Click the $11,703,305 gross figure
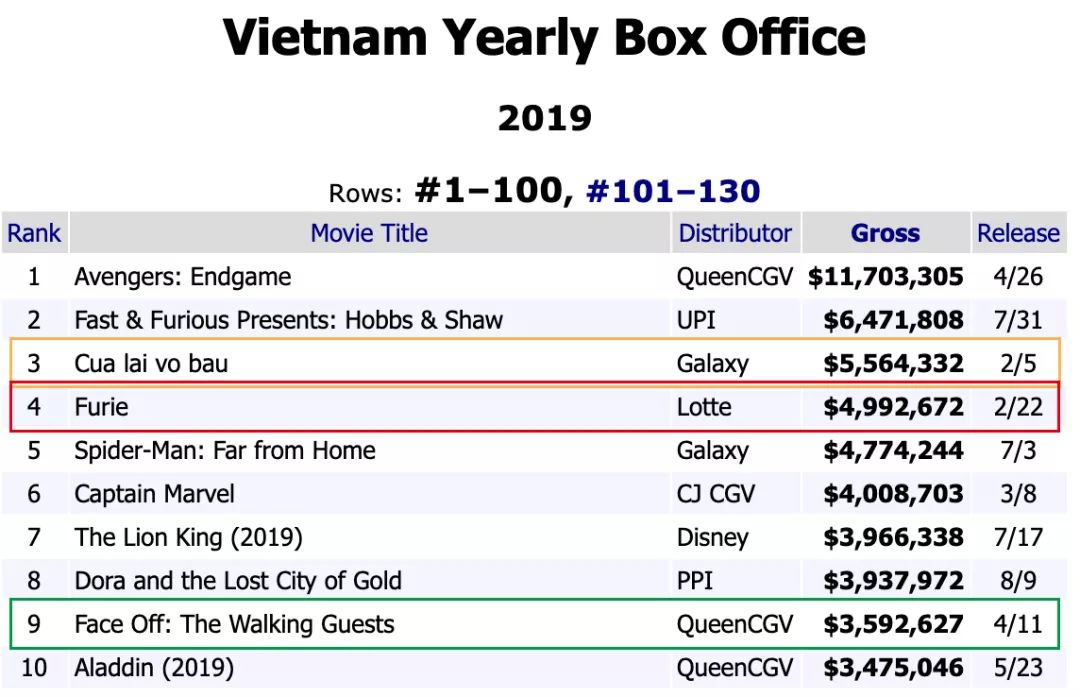This screenshot has height=697, width=1080. [x=886, y=277]
